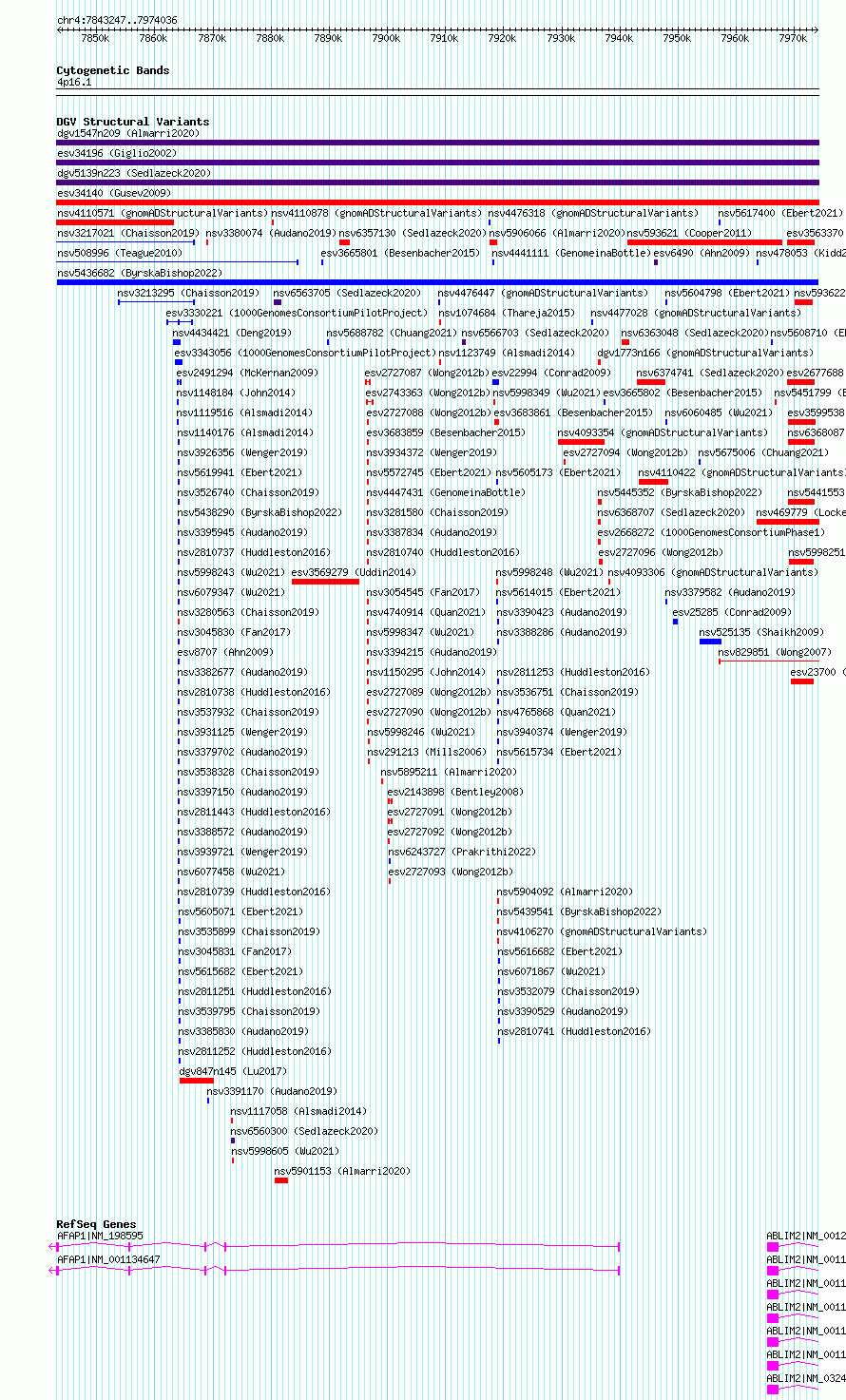Select the nsv3217021 (Chaisson2019) label
Image resolution: width=846 pixels, height=1400 pixels.
pos(128,233)
